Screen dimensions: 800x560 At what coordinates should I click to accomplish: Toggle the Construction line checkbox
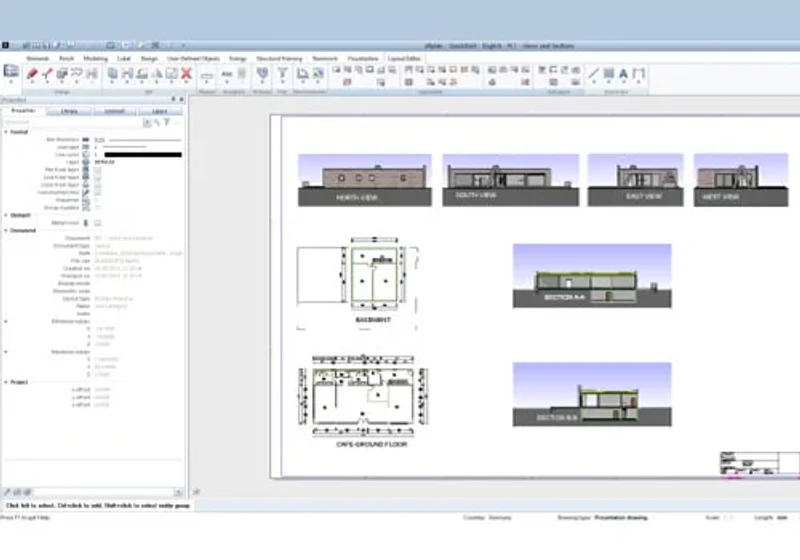click(x=97, y=192)
